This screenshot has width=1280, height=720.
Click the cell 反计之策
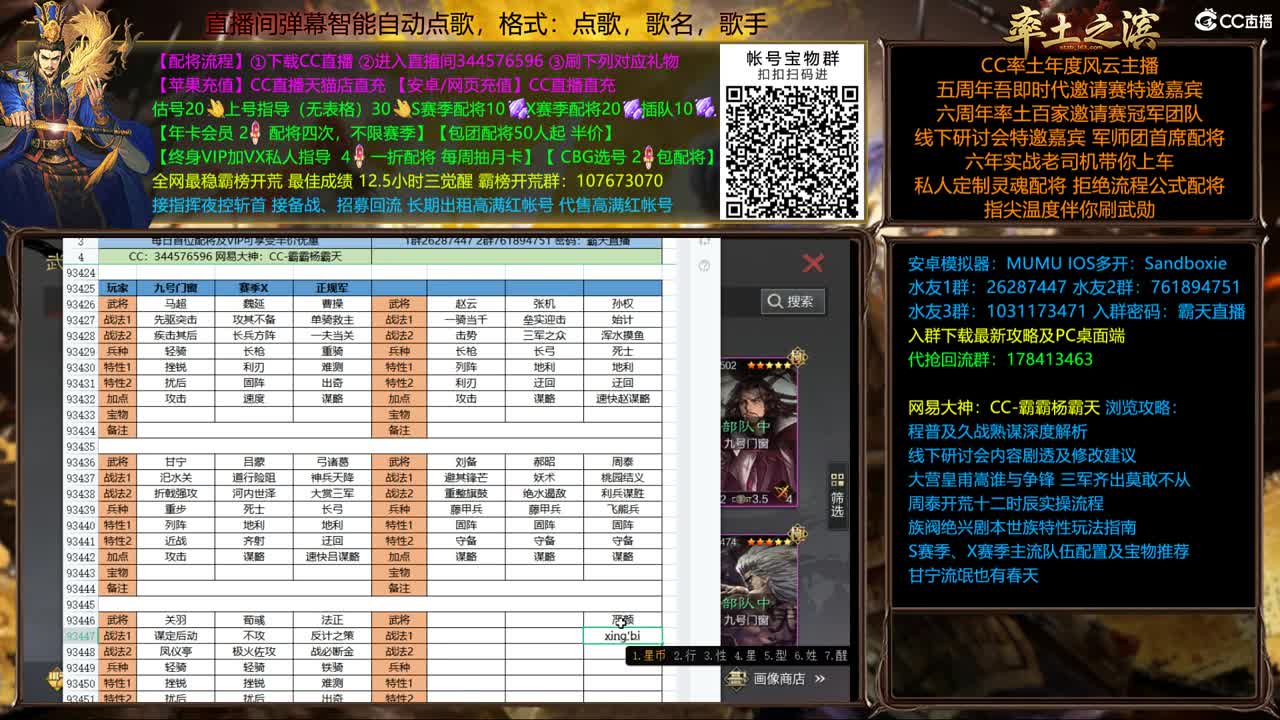click(x=332, y=636)
